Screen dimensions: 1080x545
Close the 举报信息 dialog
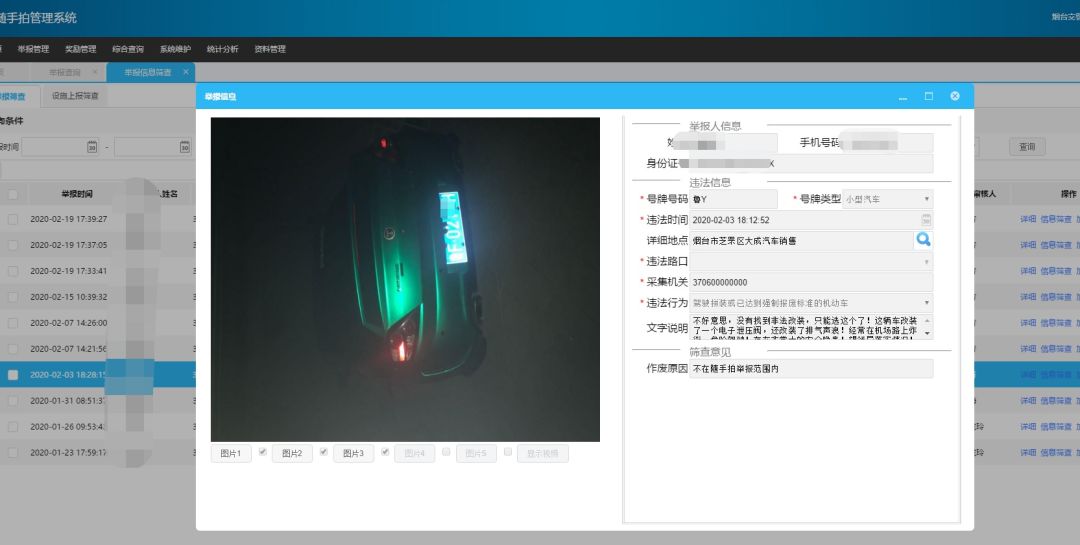[955, 96]
